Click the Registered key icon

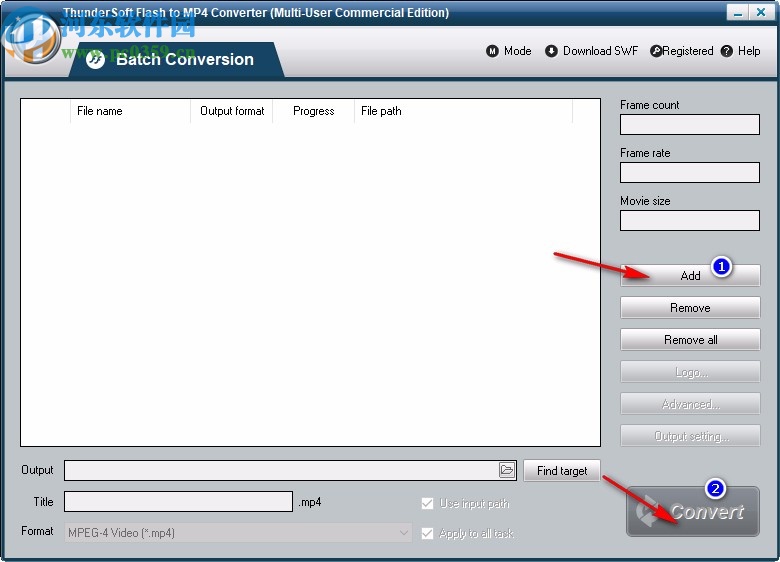pyautogui.click(x=656, y=51)
